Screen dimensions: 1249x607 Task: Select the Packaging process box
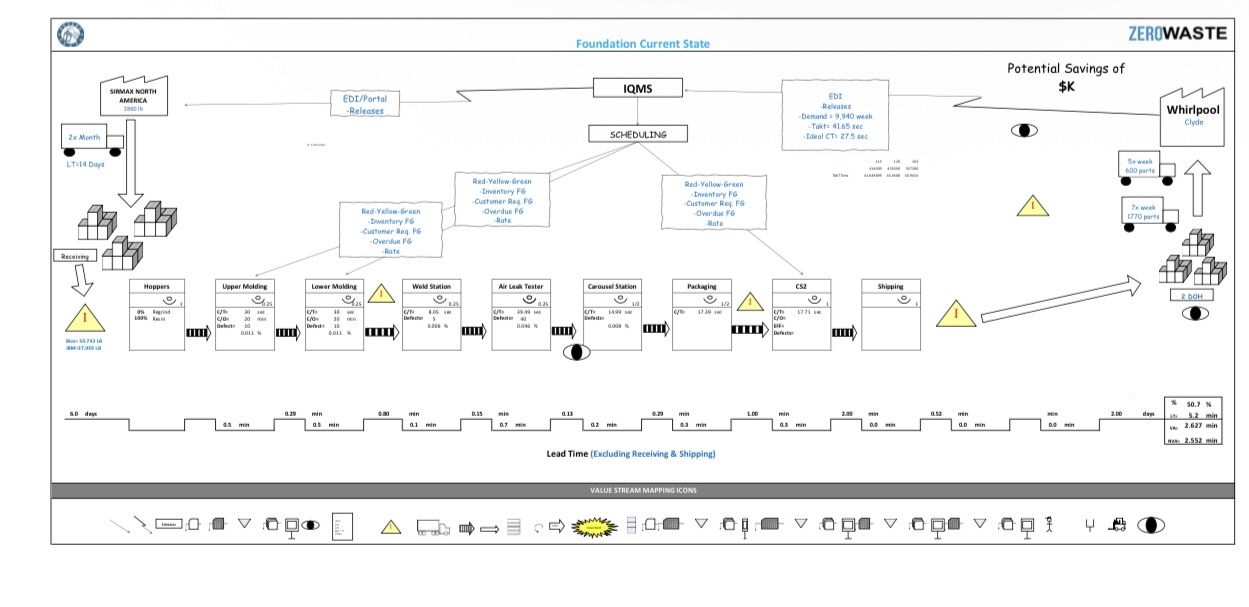click(x=701, y=315)
